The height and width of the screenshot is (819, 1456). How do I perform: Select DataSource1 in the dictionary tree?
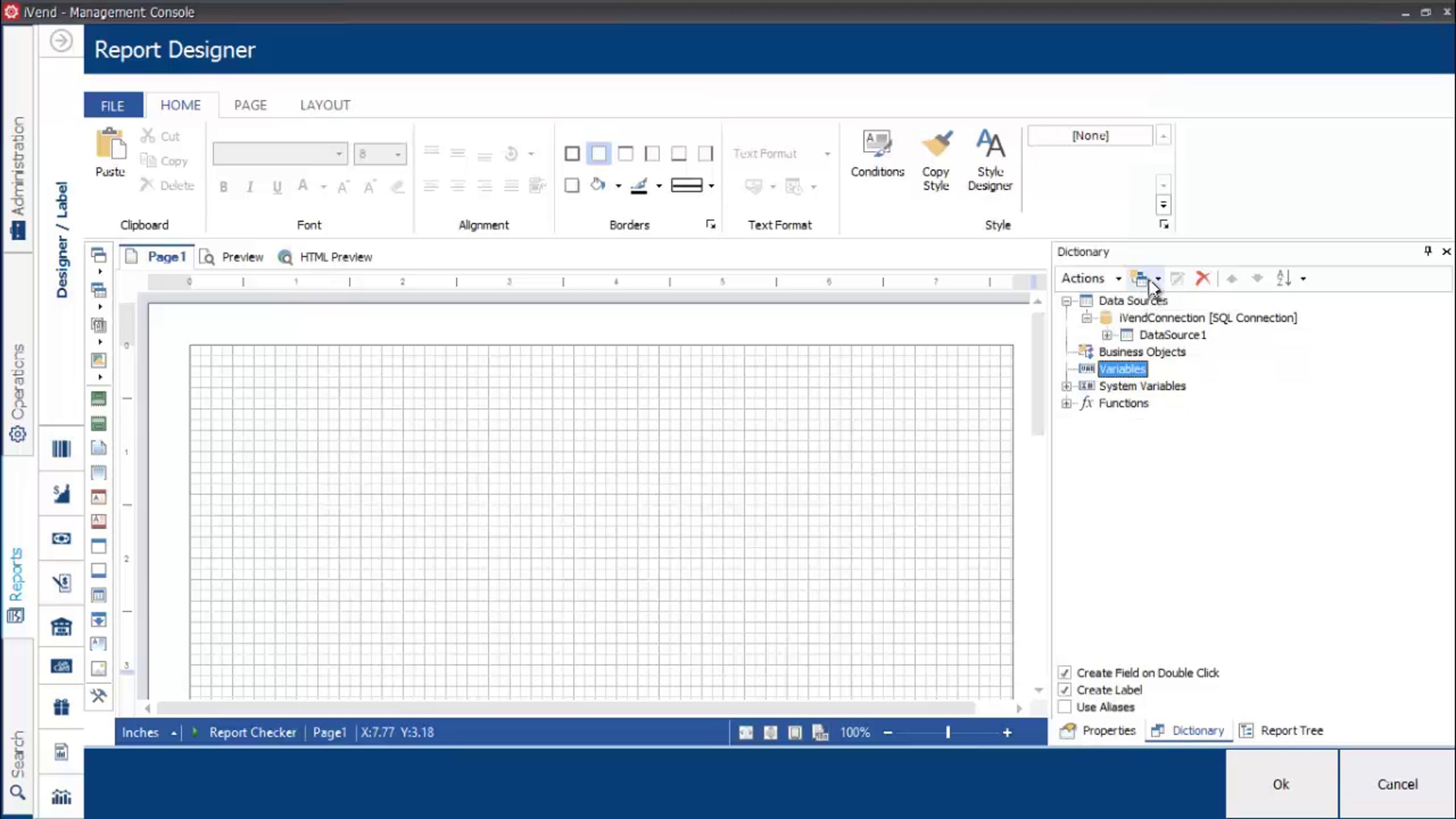point(1172,335)
